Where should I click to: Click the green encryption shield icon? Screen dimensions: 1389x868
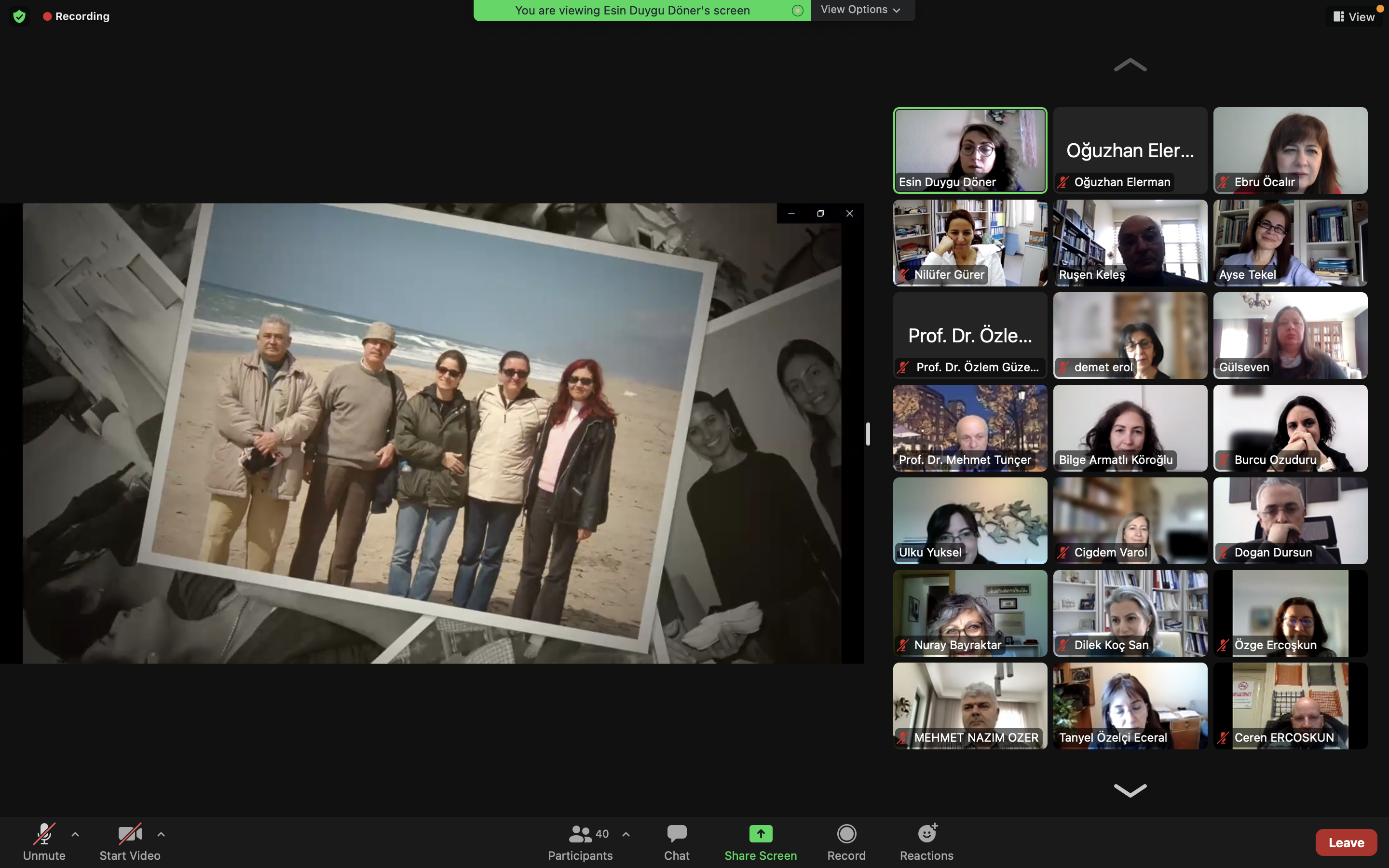point(19,16)
